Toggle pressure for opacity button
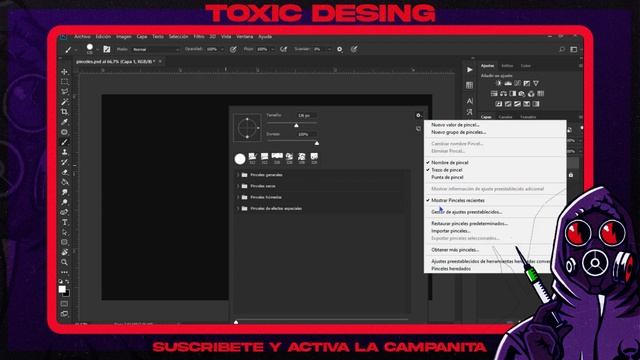The image size is (640, 360). 233,49
